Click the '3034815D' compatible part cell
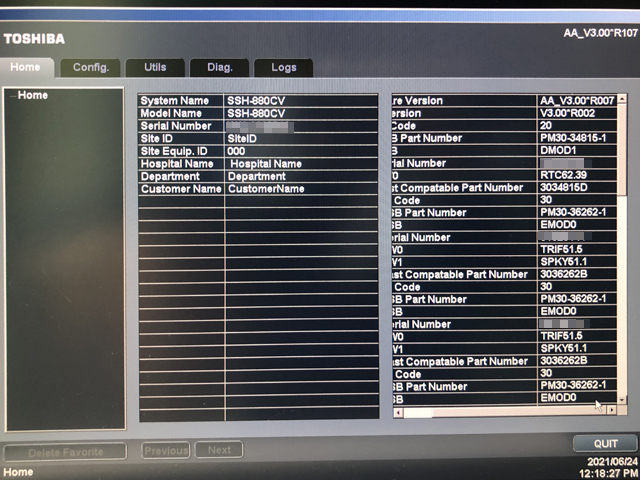 [577, 187]
